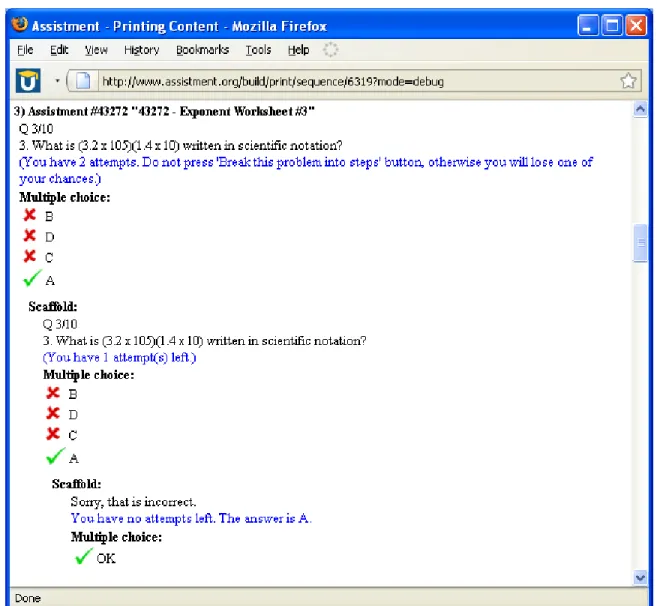Viewport: 657px width, 606px height.
Task: Click the first 'Q 3/10' label
Action: pos(36,129)
